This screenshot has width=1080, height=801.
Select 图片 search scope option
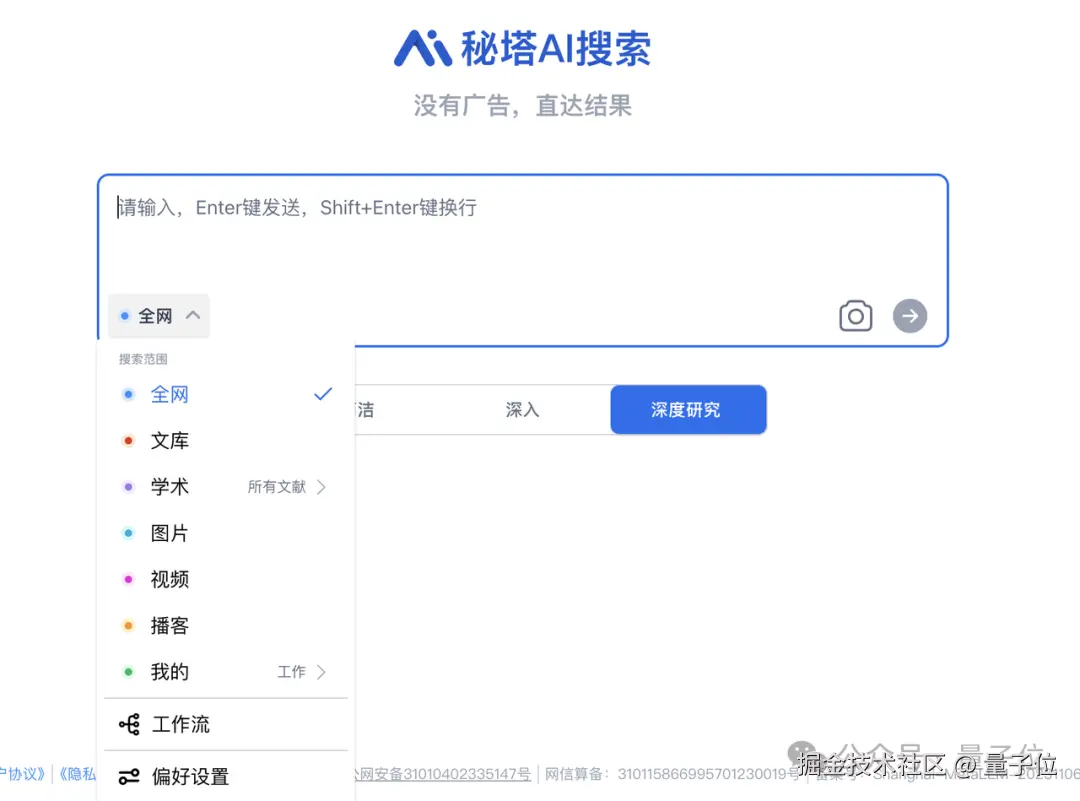point(226,533)
